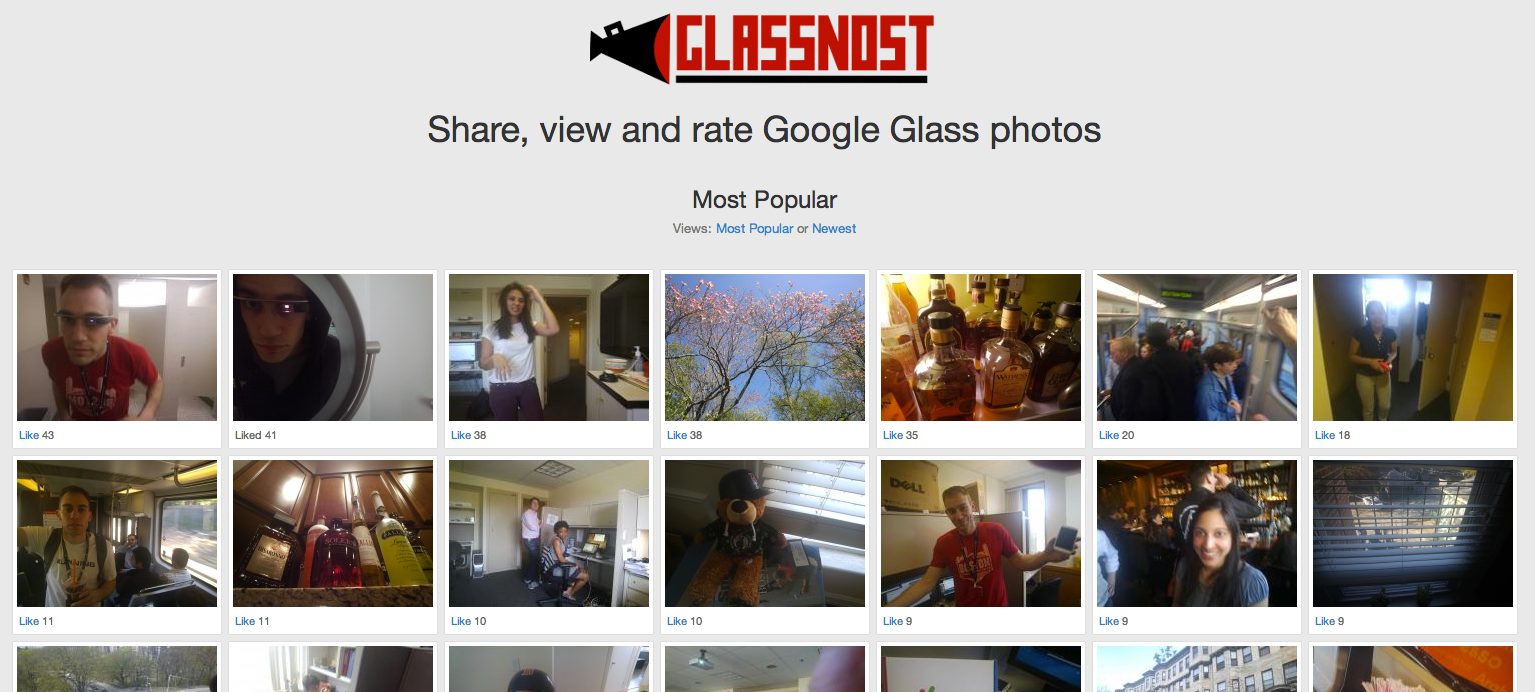
Task: Like the photo with 43 likes
Action: coord(29,436)
